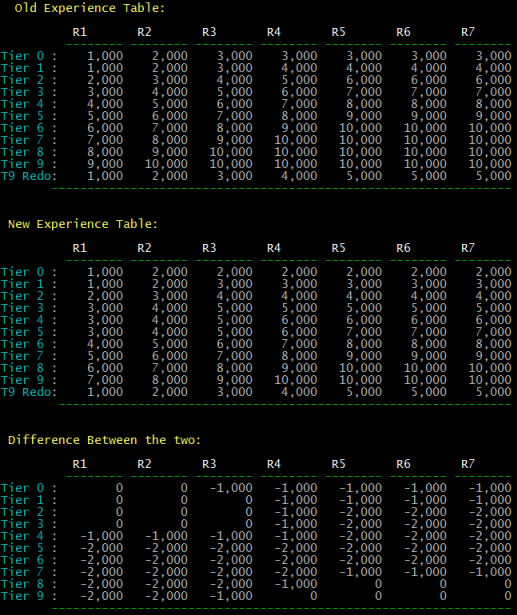The height and width of the screenshot is (615, 517).
Task: Click Difference table Tier 3 R1 value 0
Action: click(119, 524)
